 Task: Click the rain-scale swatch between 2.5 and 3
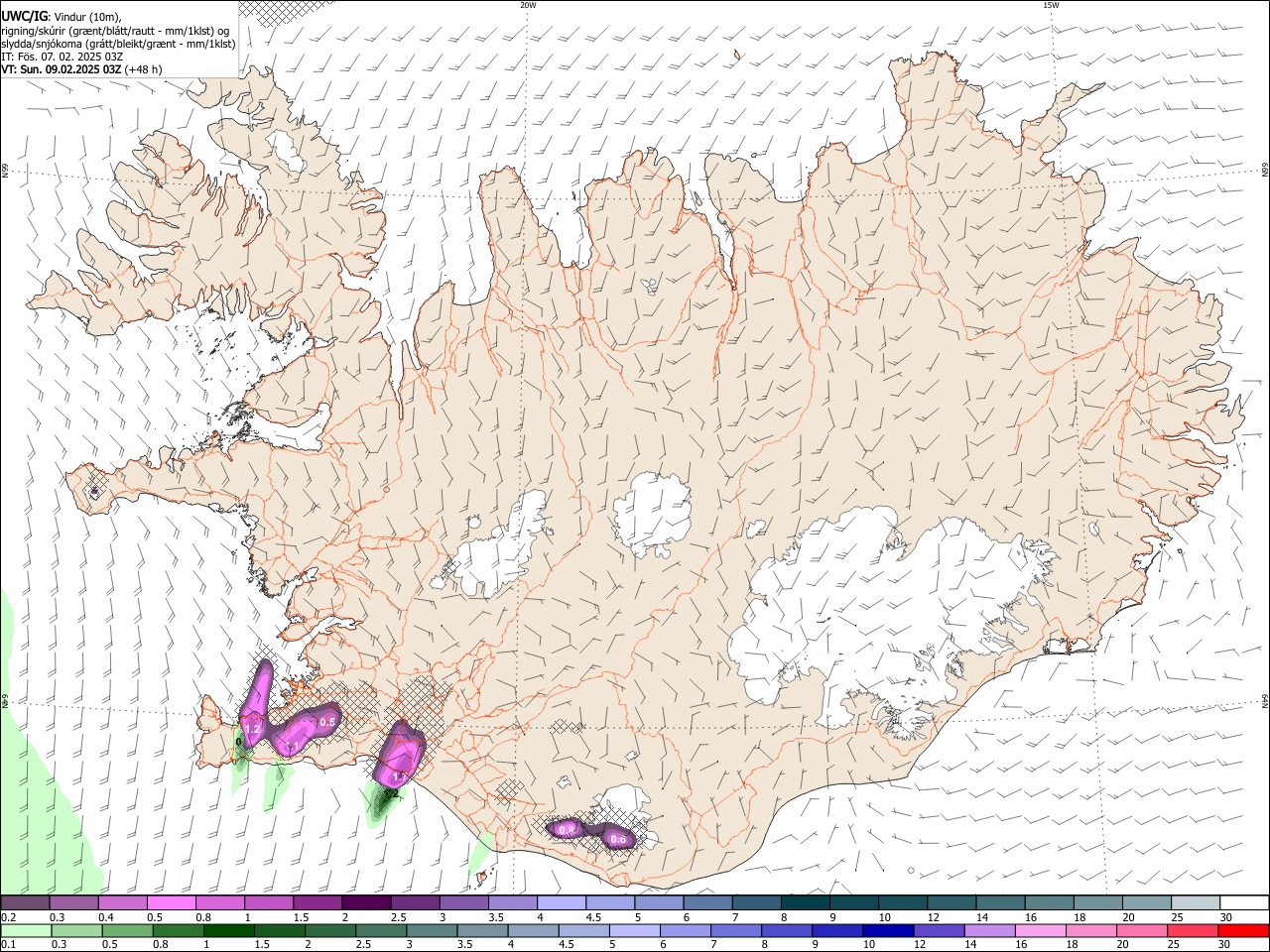pos(380,931)
